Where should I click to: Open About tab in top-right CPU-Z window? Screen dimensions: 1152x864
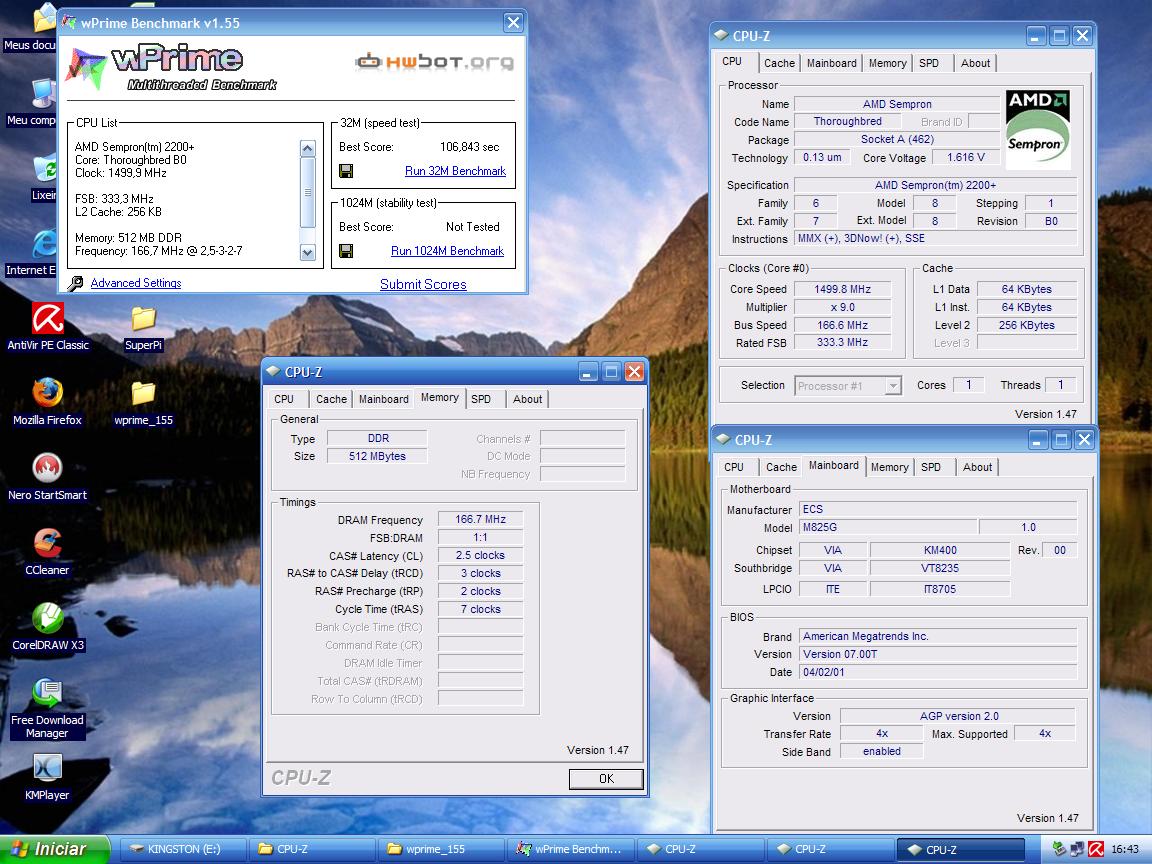pos(975,63)
